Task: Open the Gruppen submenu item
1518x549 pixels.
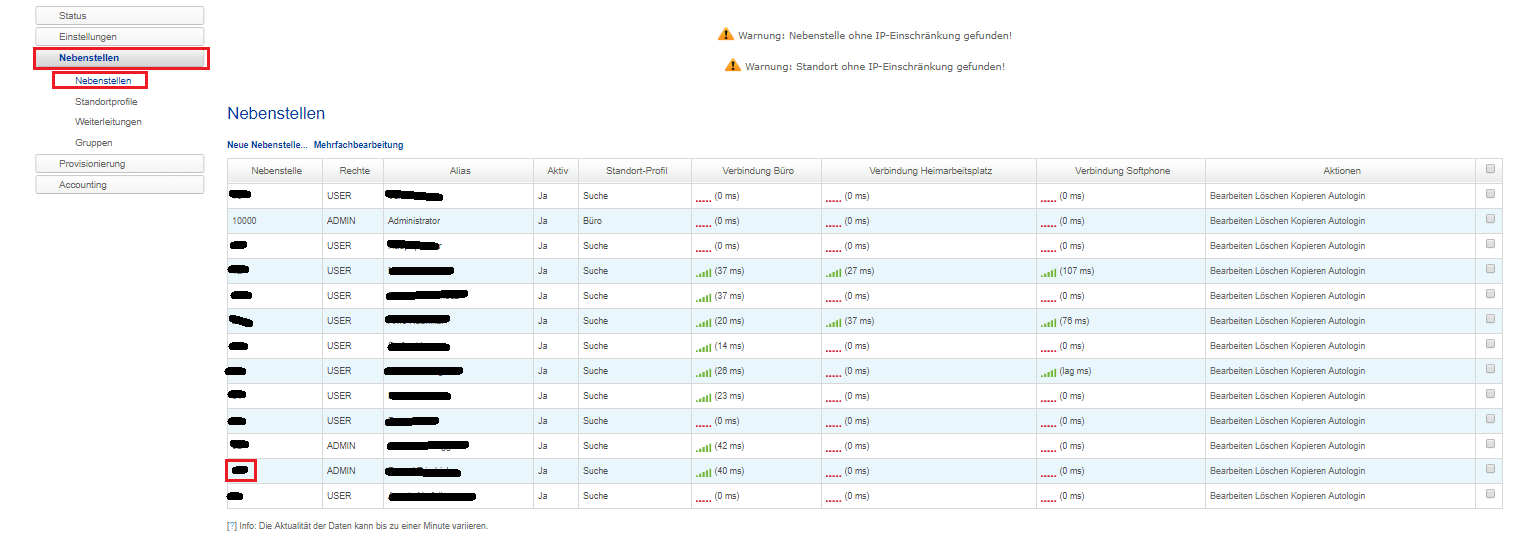Action: tap(93, 143)
